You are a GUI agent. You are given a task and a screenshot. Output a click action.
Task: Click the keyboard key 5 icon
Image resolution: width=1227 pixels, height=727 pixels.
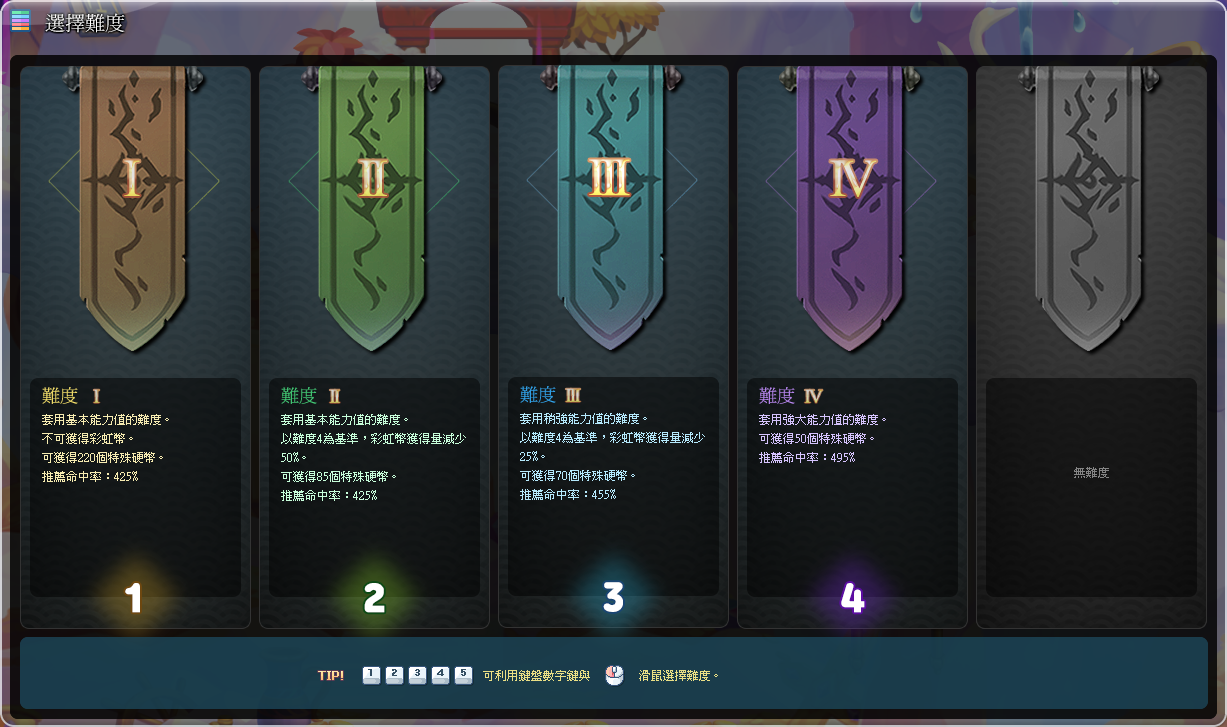tap(463, 675)
